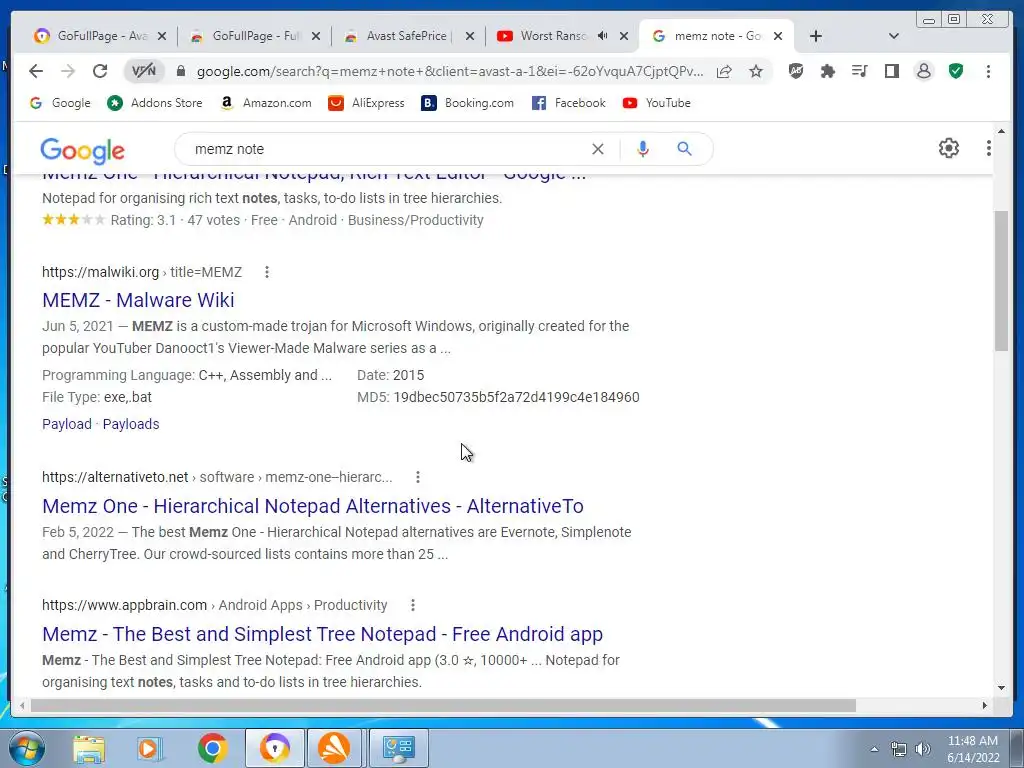Open options dots for alternativeto.net result
Screen dimensions: 1024x768
[x=418, y=477]
